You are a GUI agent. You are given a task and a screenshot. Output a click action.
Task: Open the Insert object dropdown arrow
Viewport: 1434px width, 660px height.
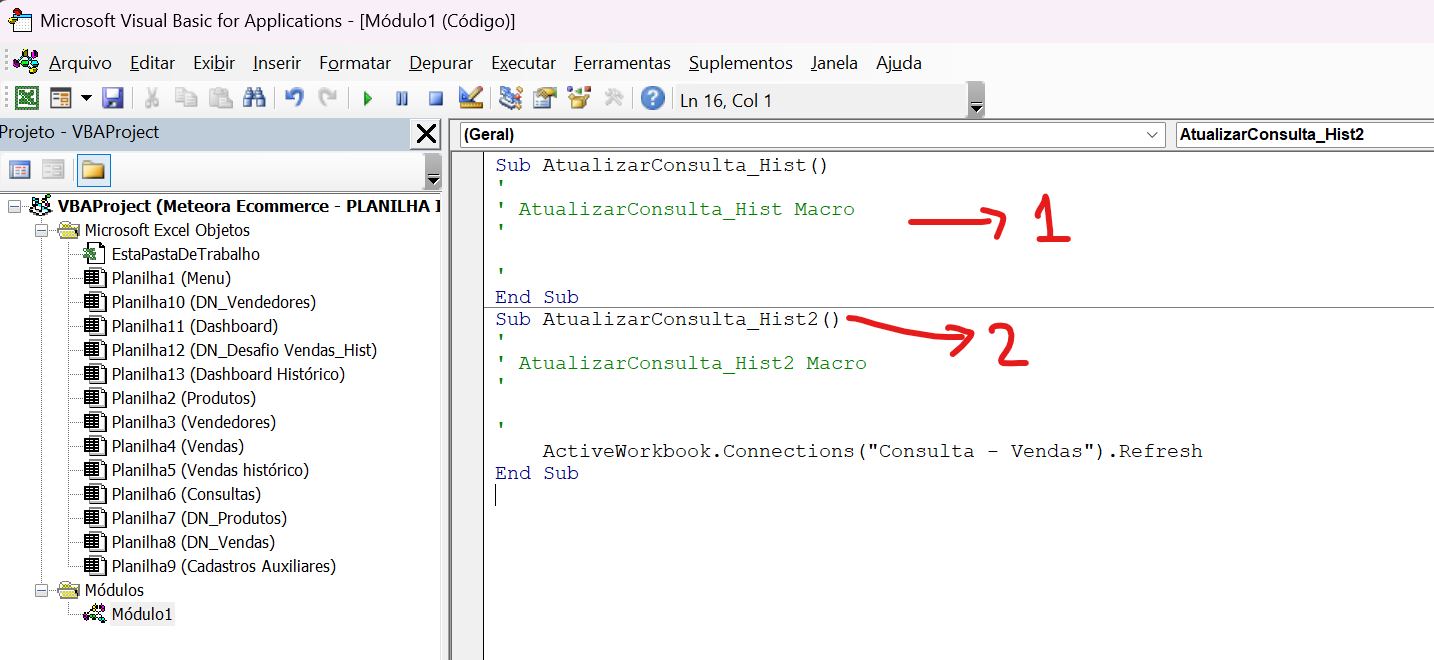point(86,99)
